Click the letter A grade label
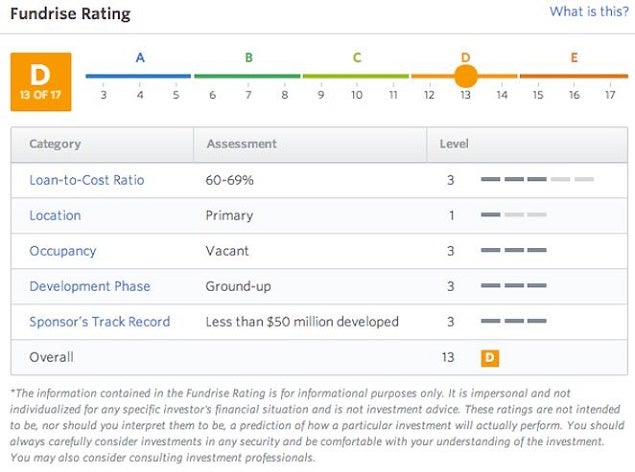The width and height of the screenshot is (635, 472). pos(140,57)
